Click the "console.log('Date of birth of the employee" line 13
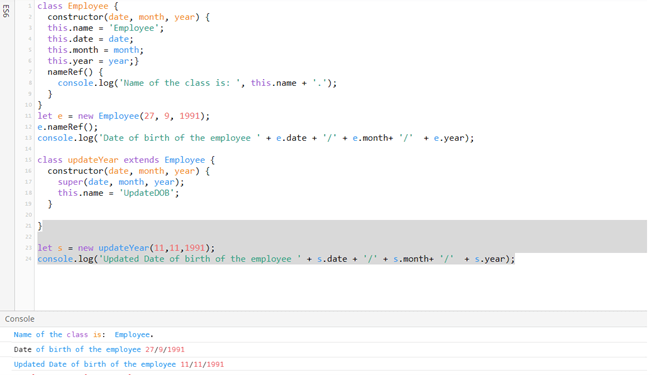The image size is (652, 375). click(x=256, y=138)
